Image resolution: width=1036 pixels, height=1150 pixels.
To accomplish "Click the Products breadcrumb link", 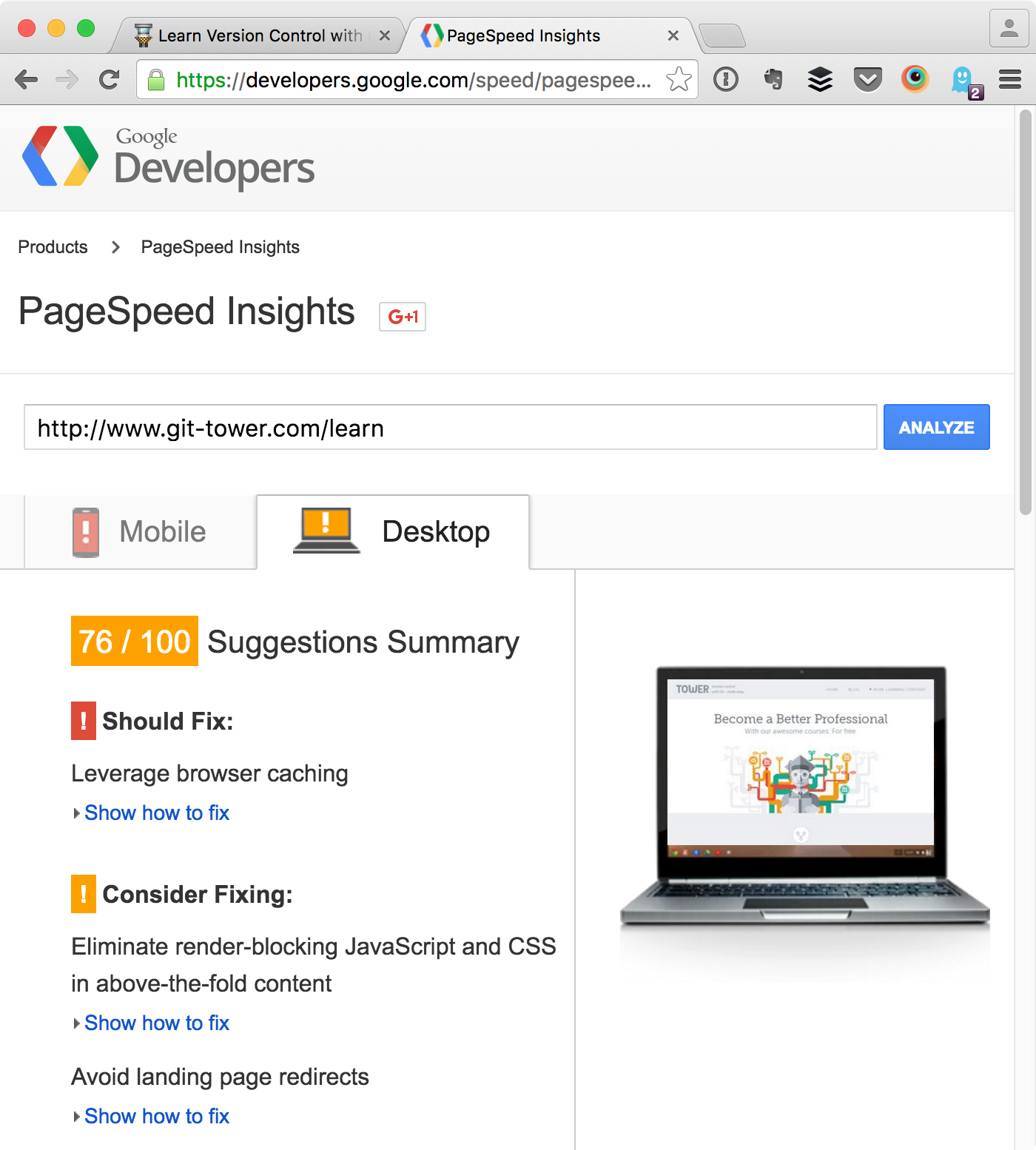I will click(x=53, y=246).
